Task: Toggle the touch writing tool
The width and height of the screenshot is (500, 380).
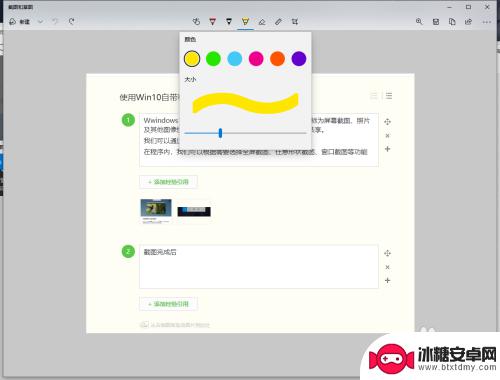Action: pyautogui.click(x=196, y=22)
